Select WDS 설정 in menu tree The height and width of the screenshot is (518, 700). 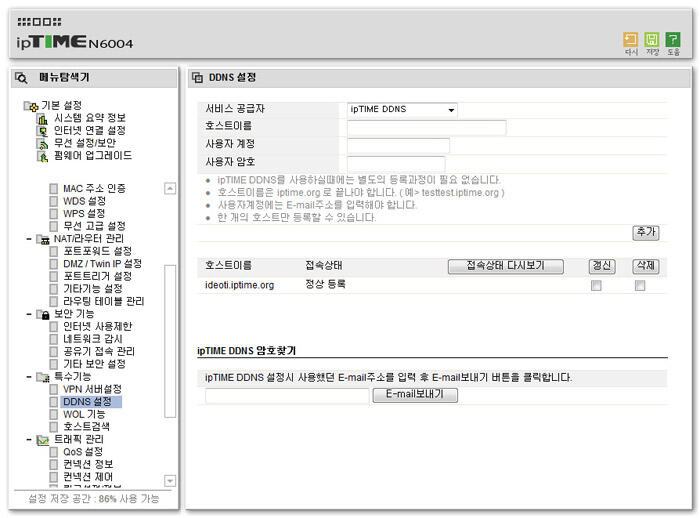click(84, 201)
